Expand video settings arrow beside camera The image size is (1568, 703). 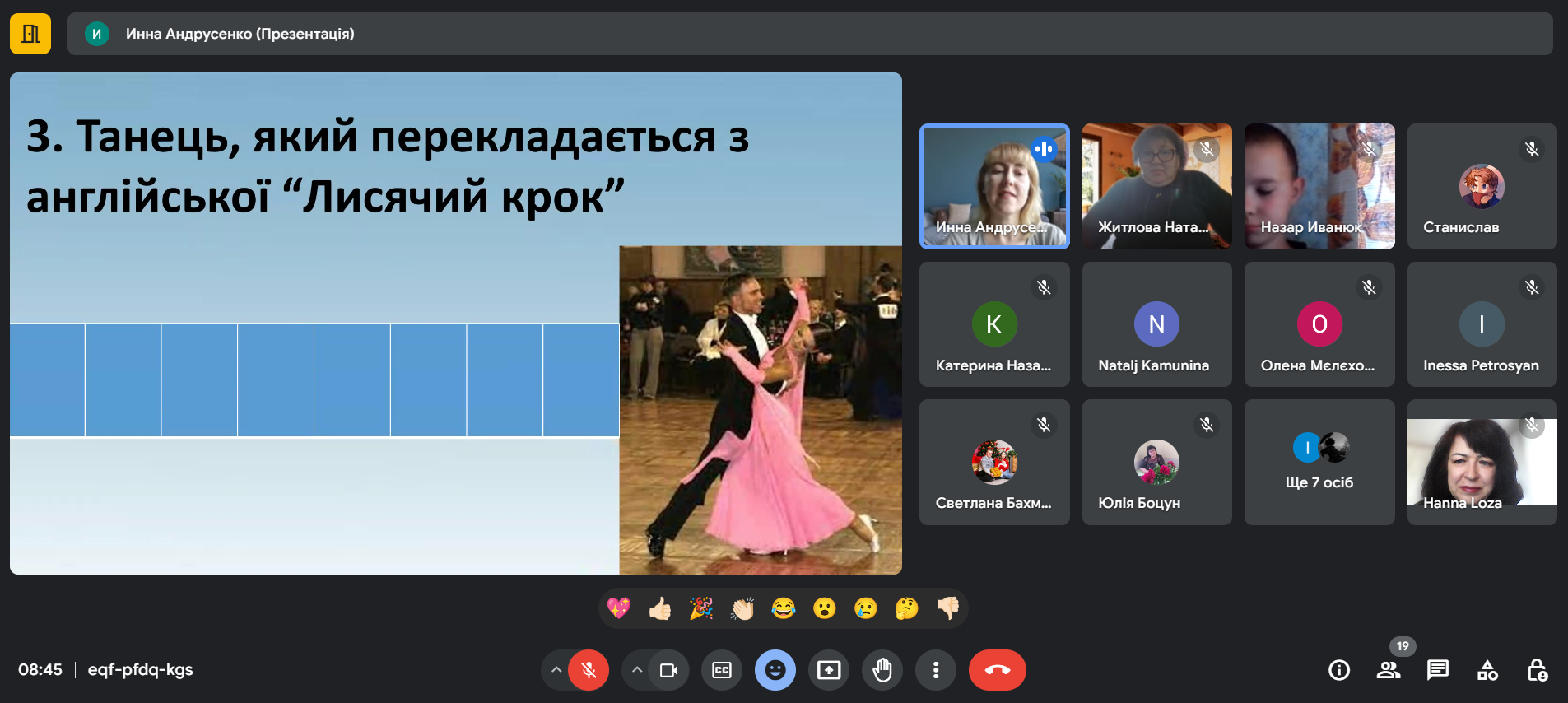click(x=637, y=670)
